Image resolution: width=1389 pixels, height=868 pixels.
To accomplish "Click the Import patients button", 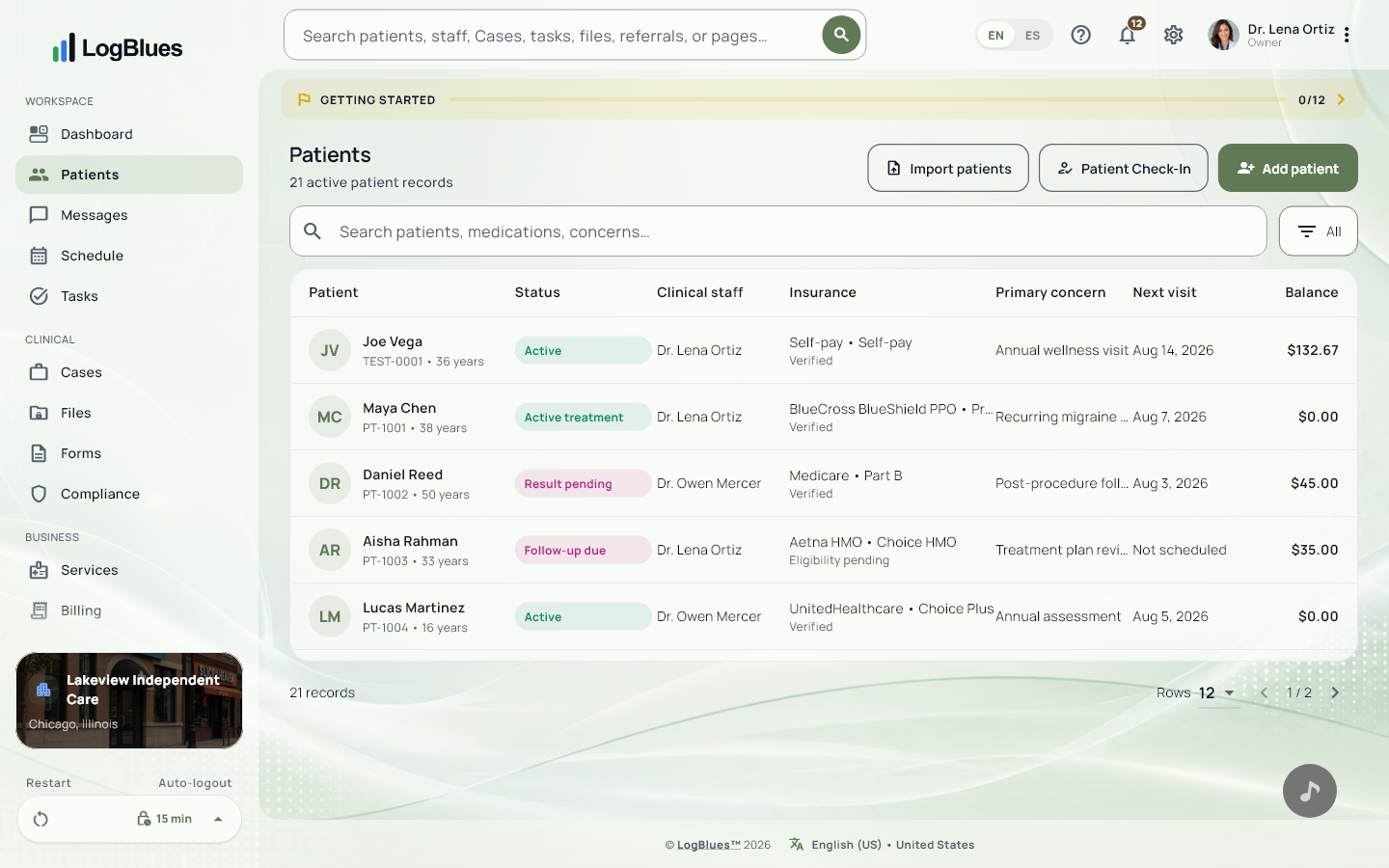I will click(948, 168).
